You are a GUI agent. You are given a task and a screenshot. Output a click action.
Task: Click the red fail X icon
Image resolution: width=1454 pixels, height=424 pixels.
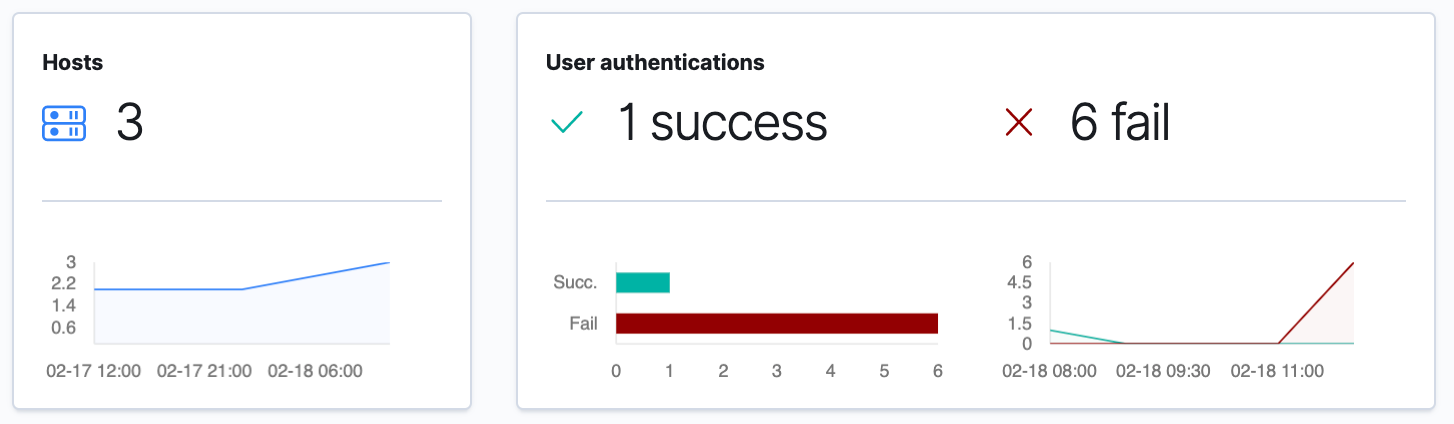[1018, 124]
